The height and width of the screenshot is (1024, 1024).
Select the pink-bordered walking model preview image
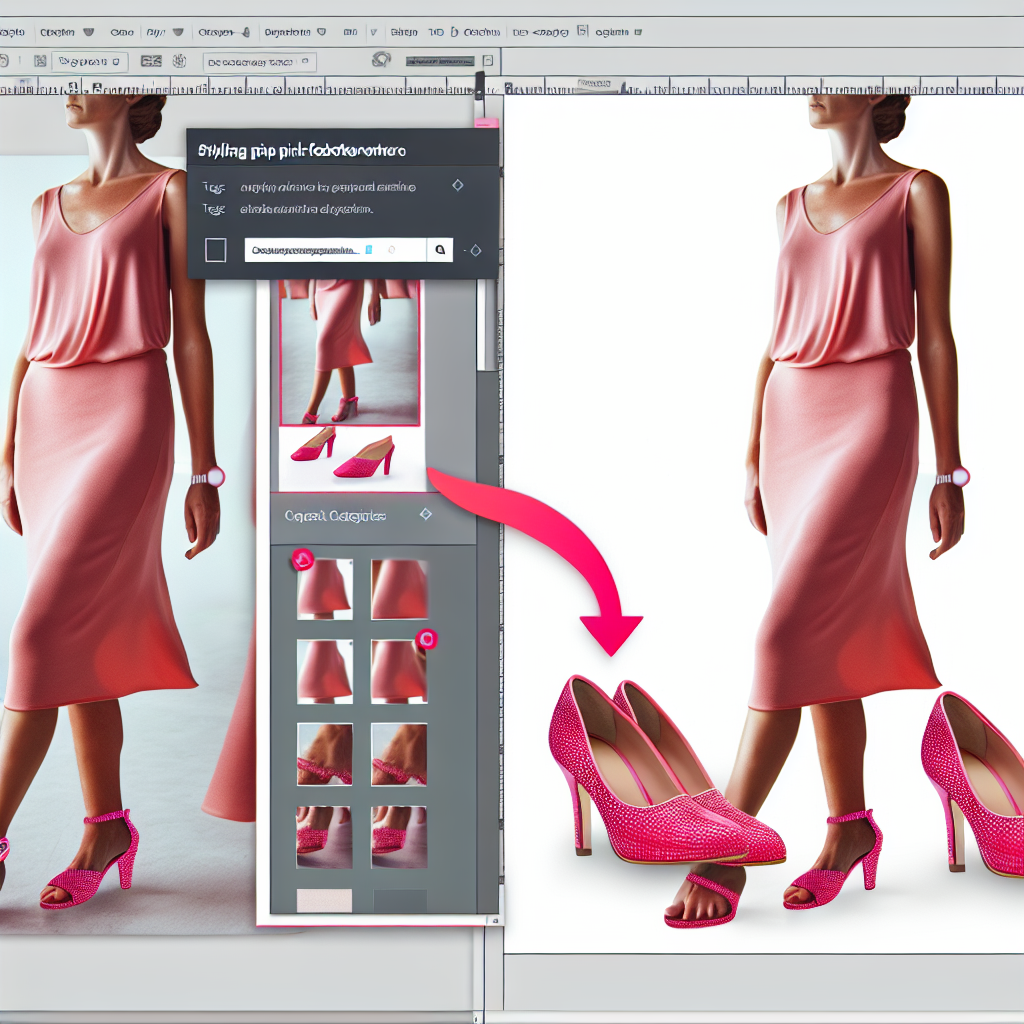tap(349, 352)
